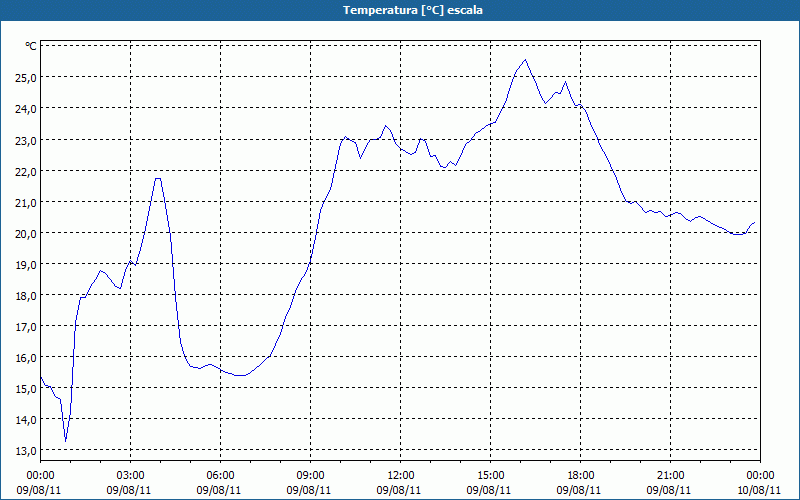This screenshot has width=800, height=500.
Task: Select the 22,0 y-axis value
Action: click(x=26, y=171)
